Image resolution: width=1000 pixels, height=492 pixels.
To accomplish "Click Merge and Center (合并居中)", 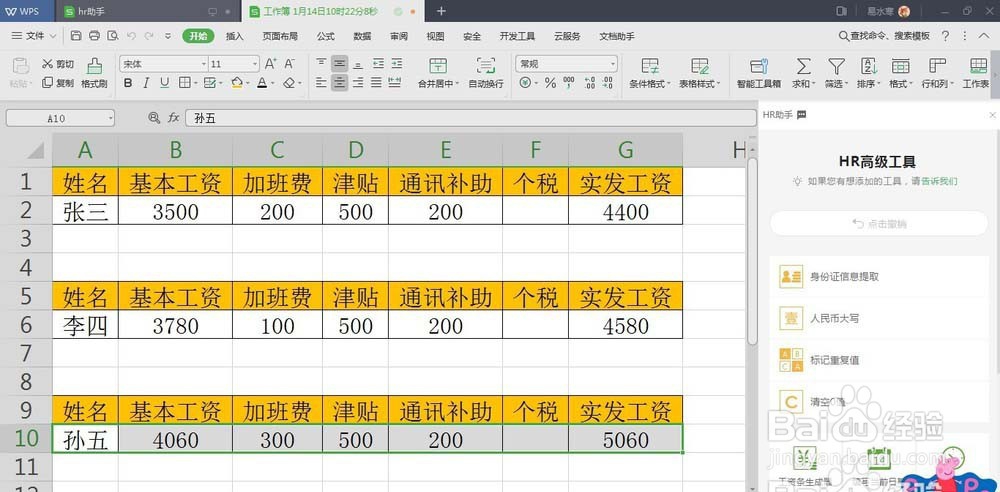I will [x=438, y=73].
